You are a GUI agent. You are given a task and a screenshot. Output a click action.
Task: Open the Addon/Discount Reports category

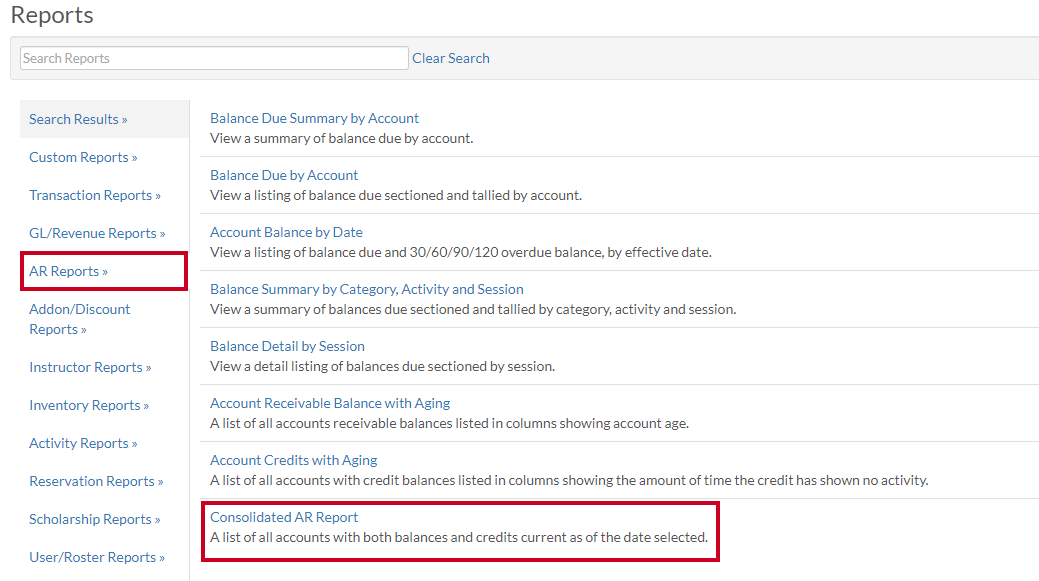click(x=80, y=319)
